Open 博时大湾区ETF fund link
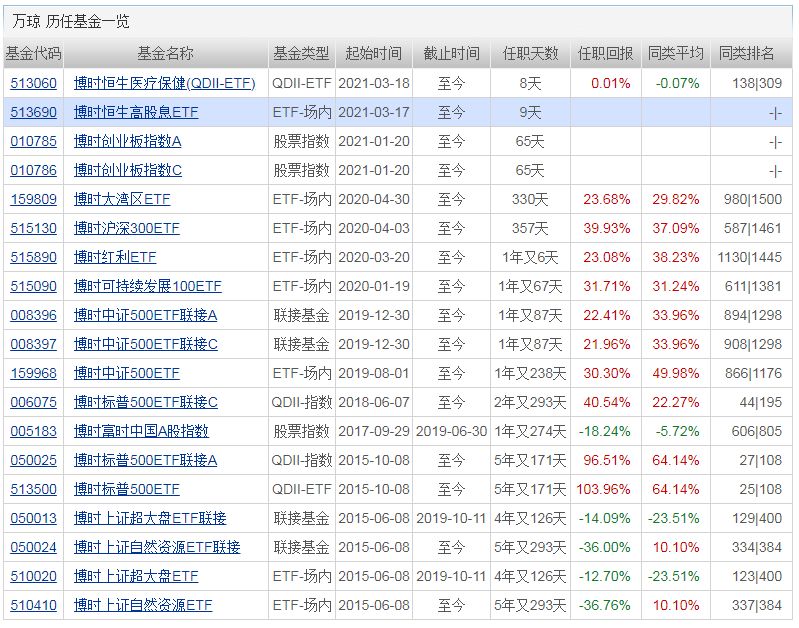Viewport: 799px width, 628px height. [122, 199]
